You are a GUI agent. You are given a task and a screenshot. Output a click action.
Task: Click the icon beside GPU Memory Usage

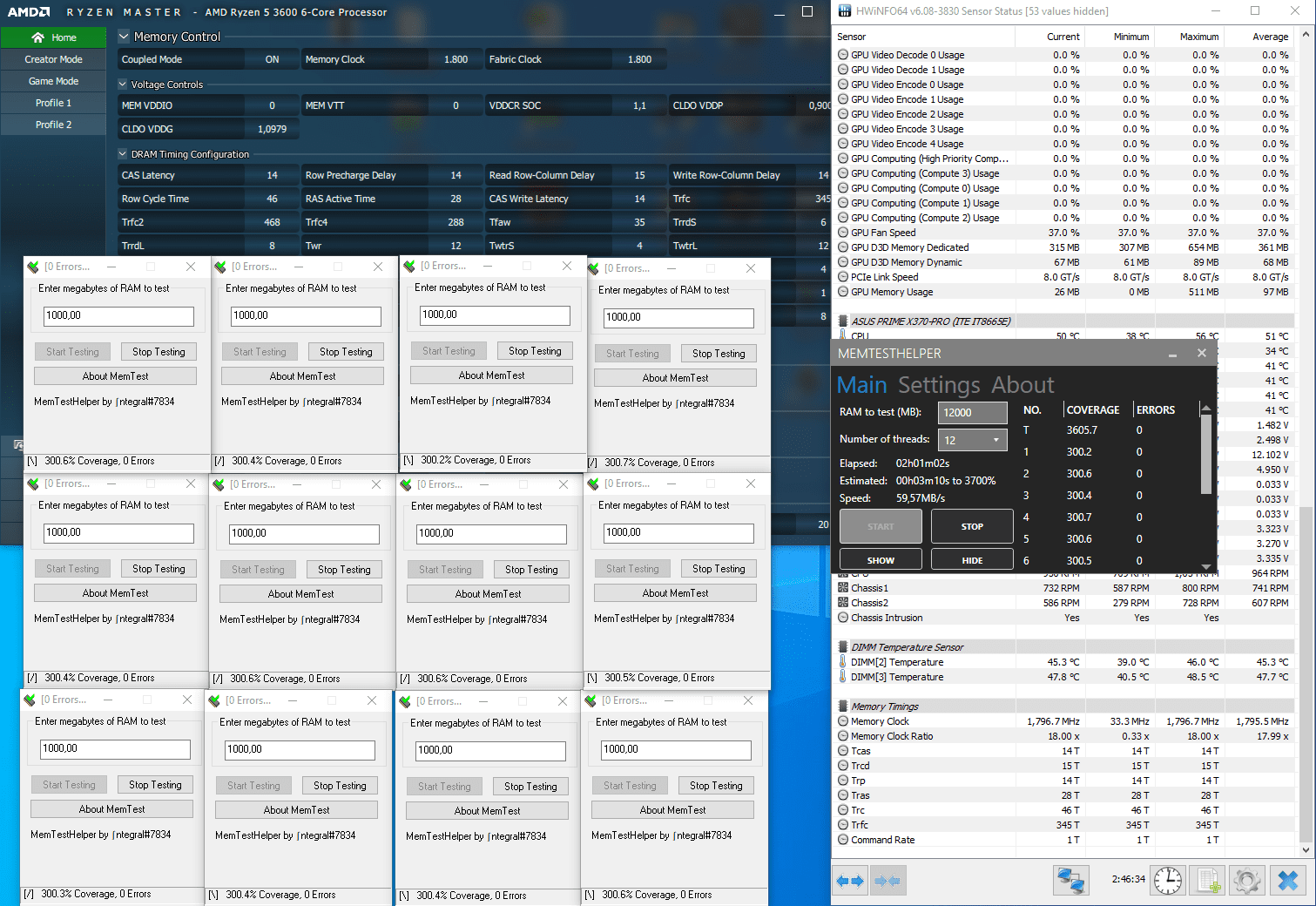843,292
